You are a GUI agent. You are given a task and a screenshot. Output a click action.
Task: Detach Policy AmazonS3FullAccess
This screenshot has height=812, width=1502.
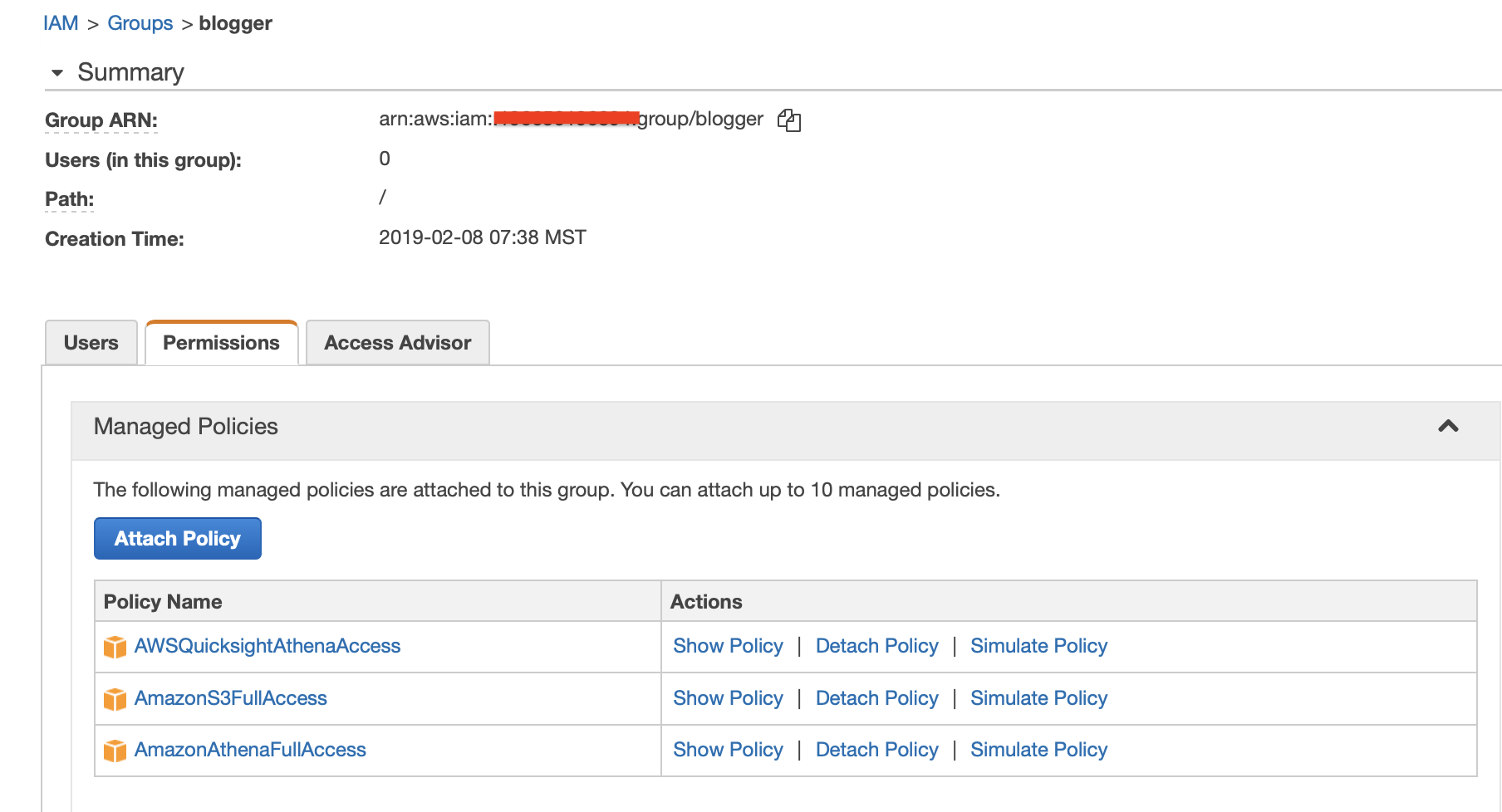pyautogui.click(x=876, y=698)
